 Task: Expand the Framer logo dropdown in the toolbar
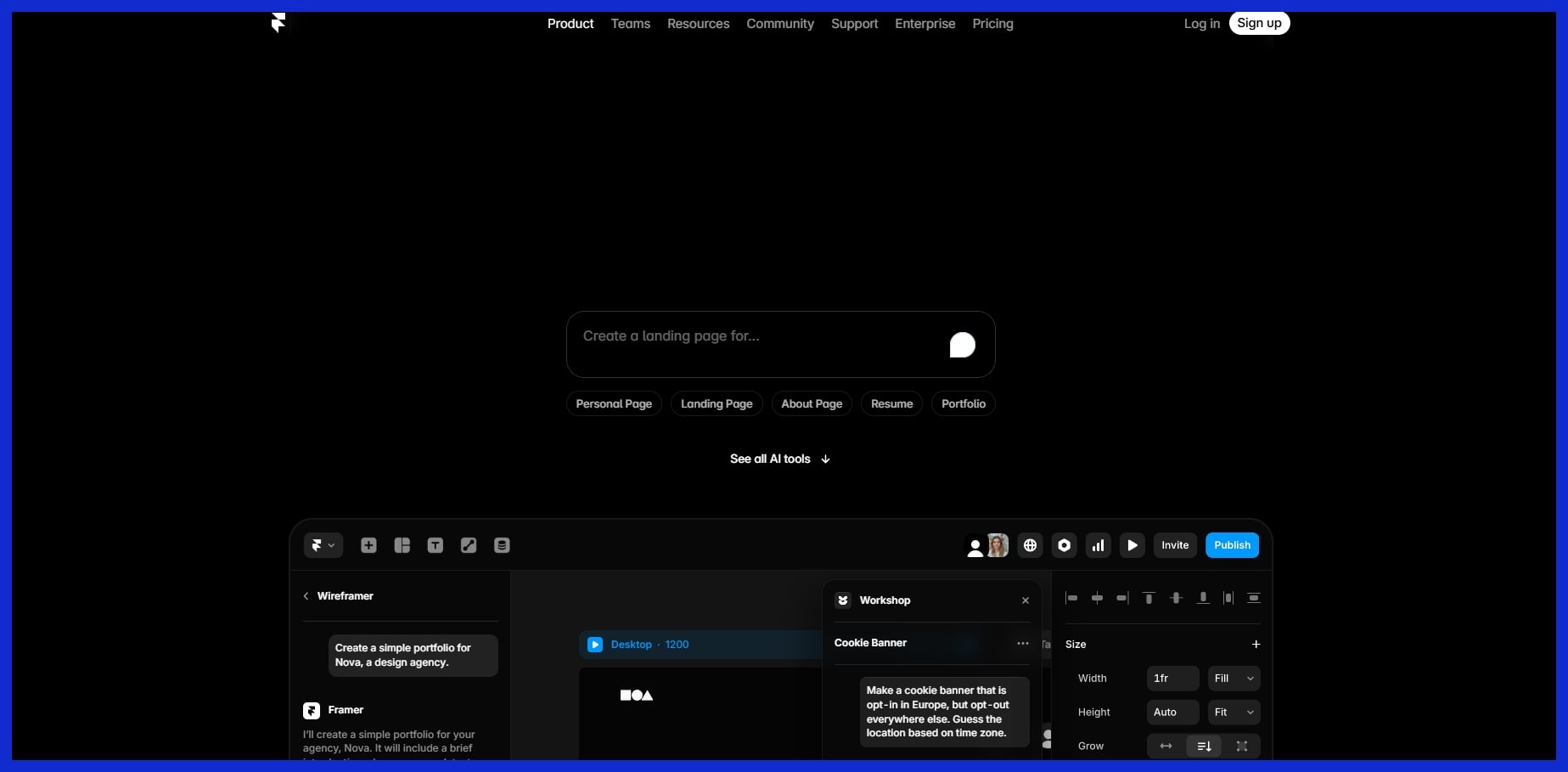(x=323, y=545)
